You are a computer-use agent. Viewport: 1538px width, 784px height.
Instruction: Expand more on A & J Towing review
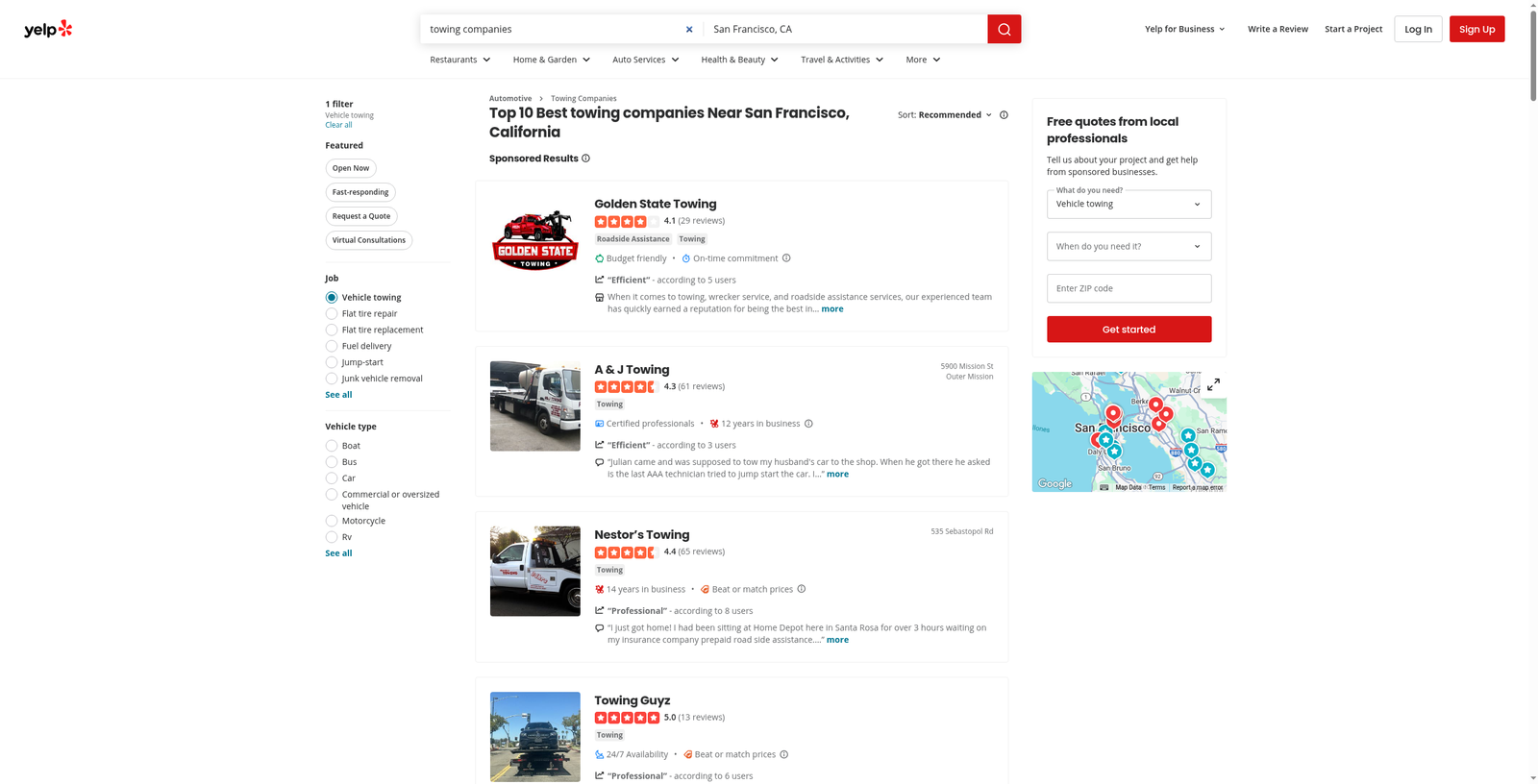click(837, 474)
